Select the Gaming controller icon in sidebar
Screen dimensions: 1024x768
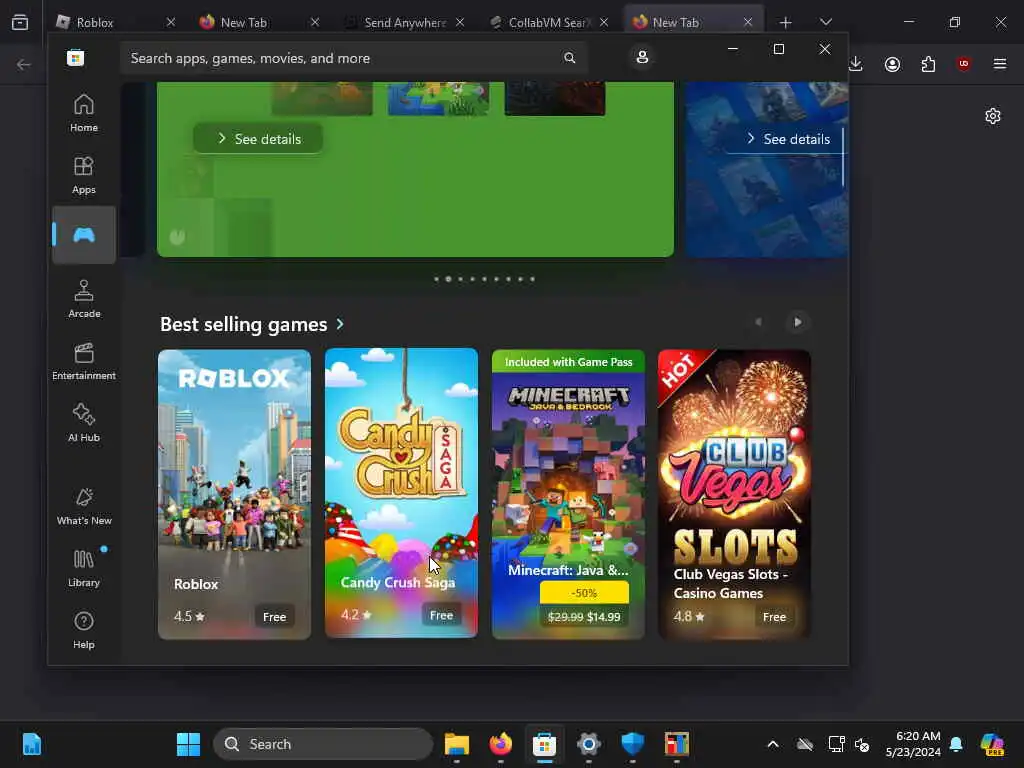point(84,235)
